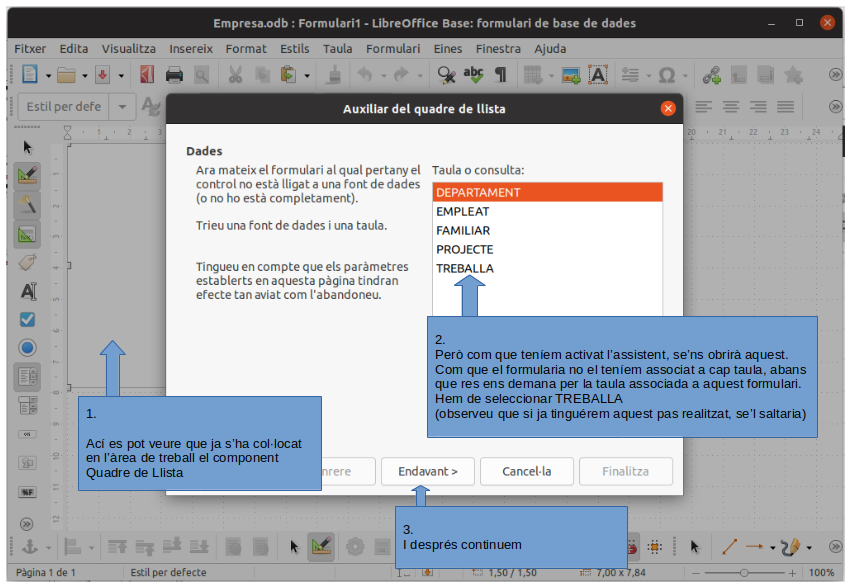The image size is (851, 588).
Task: Open the Formulari menu
Action: 393,49
